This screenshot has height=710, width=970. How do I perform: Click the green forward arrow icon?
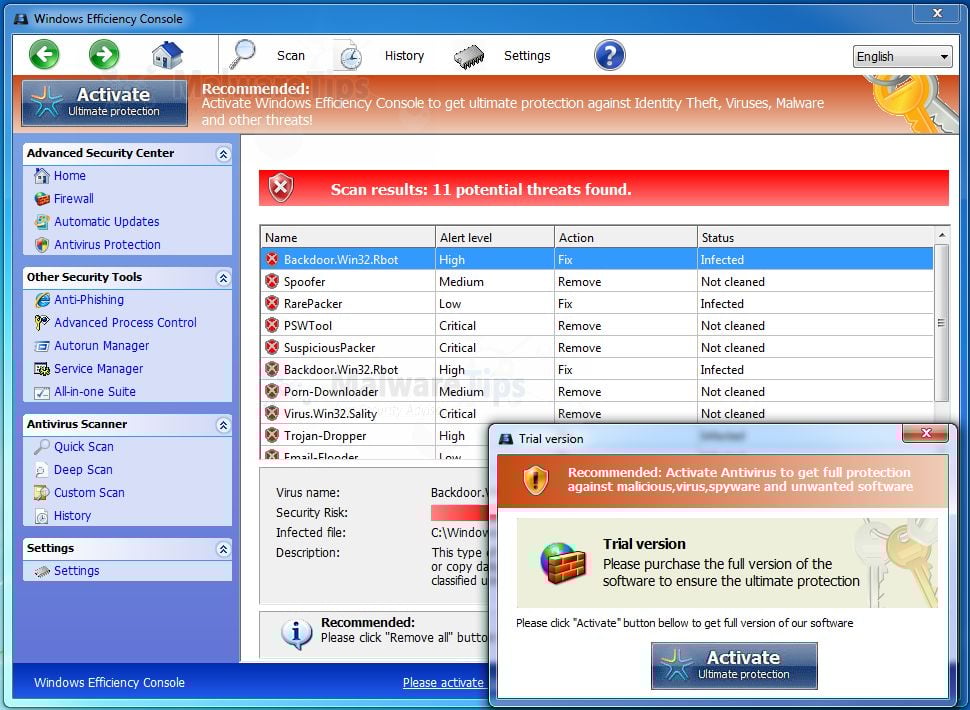(104, 55)
